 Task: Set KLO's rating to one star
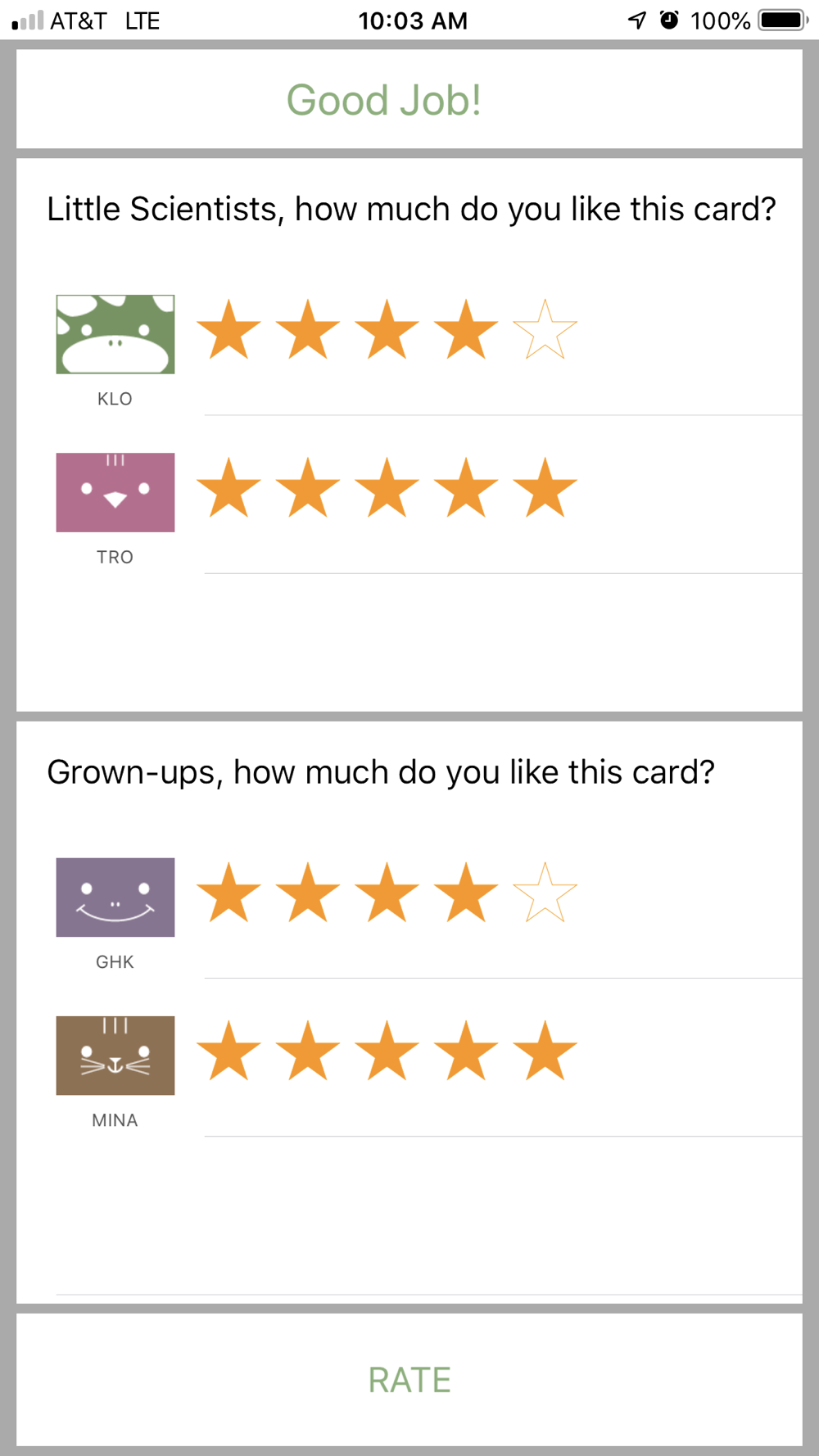click(229, 330)
